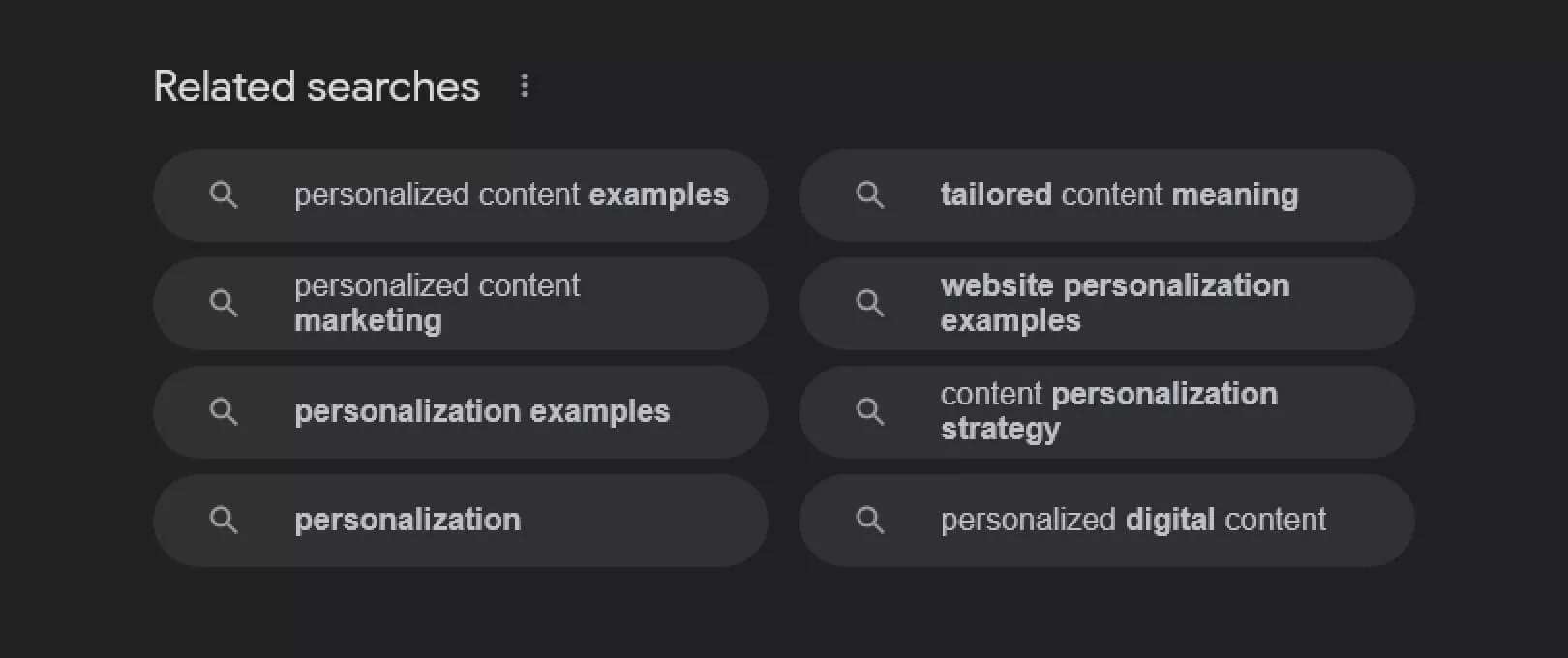Select 'personalized content marketing' related search

pyautogui.click(x=437, y=303)
